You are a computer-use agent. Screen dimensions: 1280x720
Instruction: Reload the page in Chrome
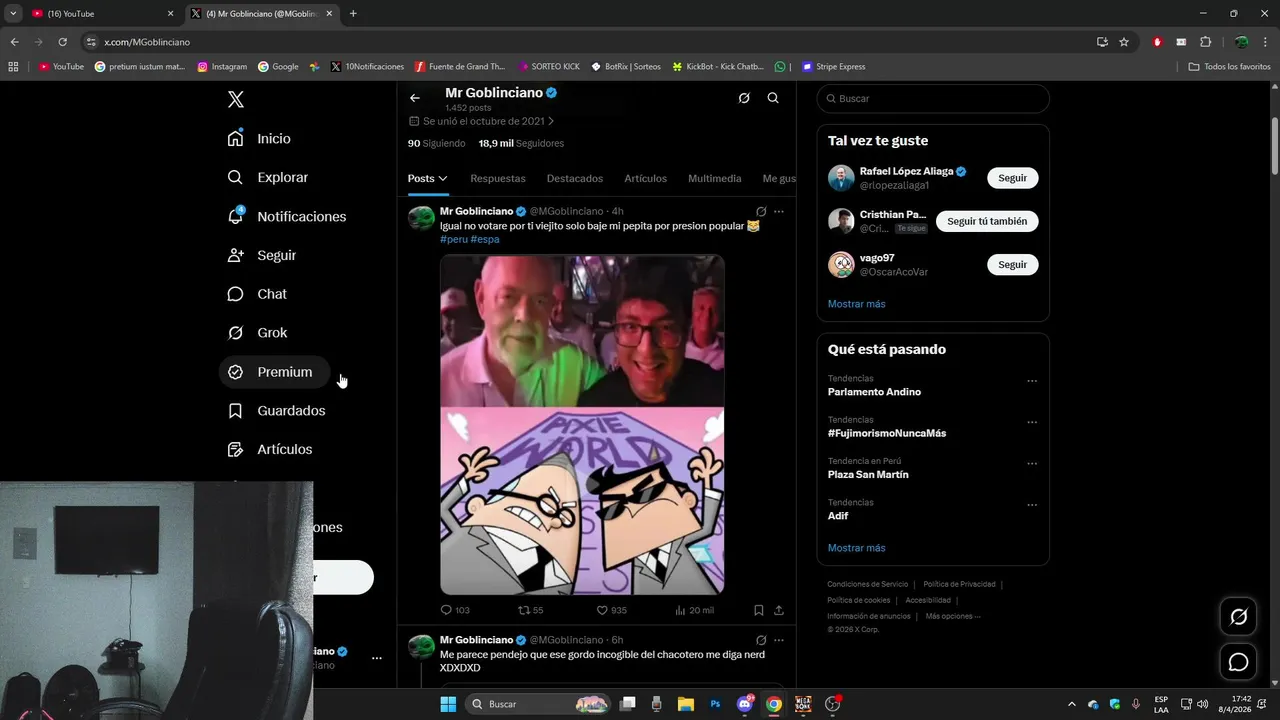click(x=62, y=42)
